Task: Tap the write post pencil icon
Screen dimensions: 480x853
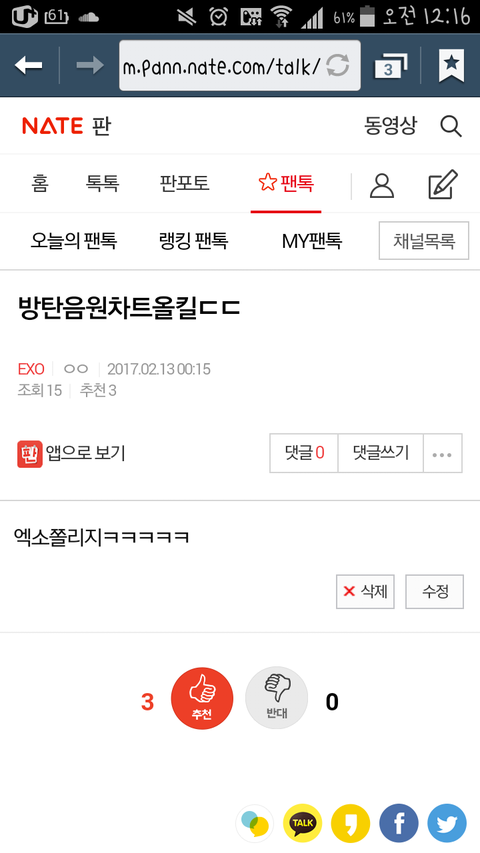Action: point(442,184)
